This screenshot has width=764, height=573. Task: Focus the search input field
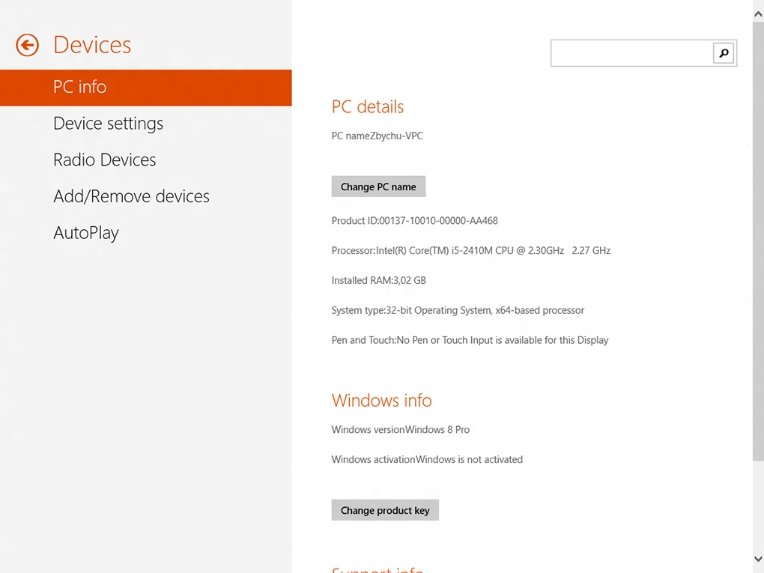pos(631,53)
